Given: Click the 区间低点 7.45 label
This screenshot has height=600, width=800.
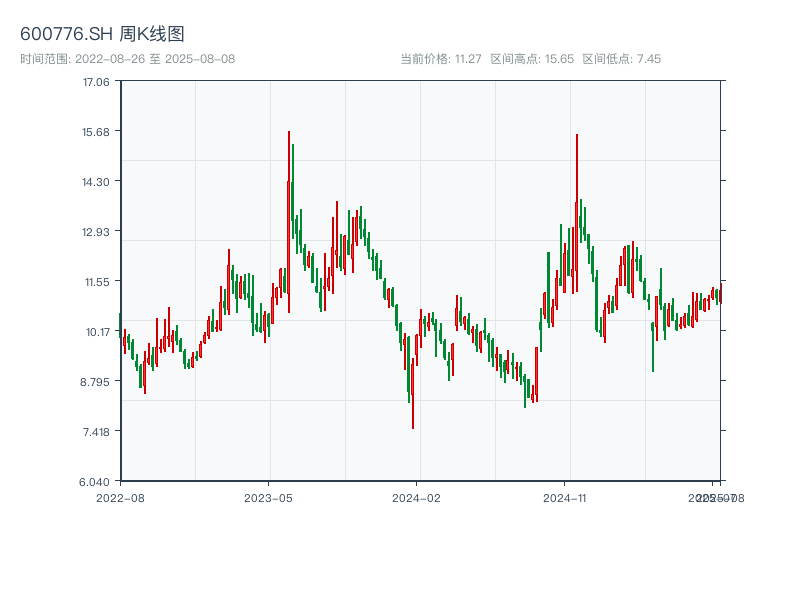Looking at the screenshot, I should click(x=621, y=59).
